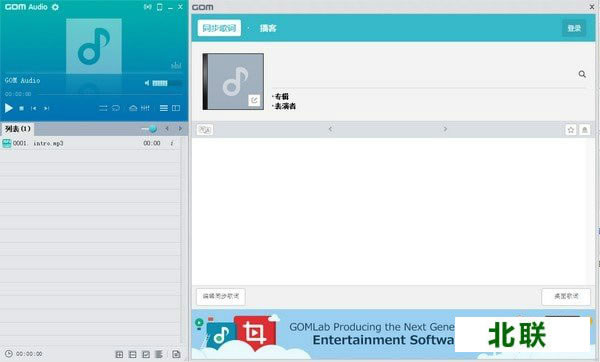Toggle shuffle playback mode
600x362 pixels.
pos(103,108)
